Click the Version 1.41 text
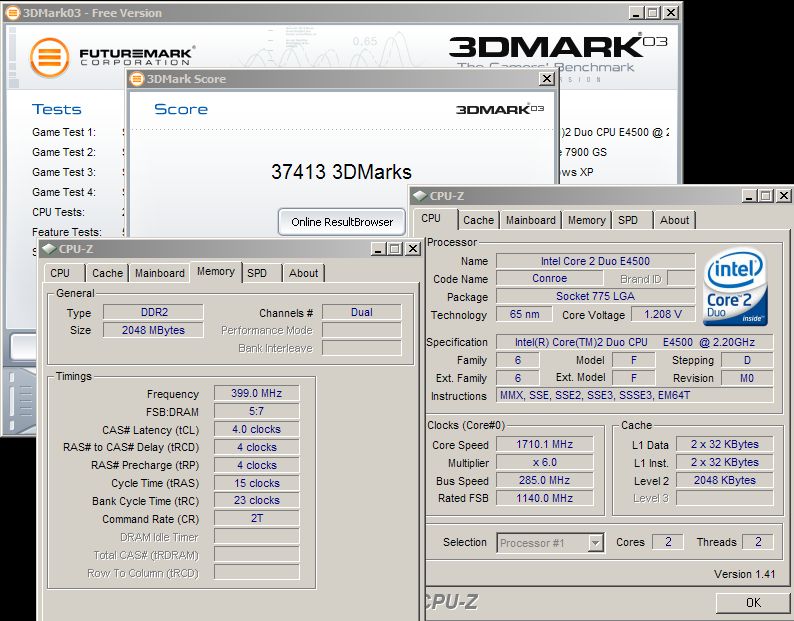 [x=744, y=574]
